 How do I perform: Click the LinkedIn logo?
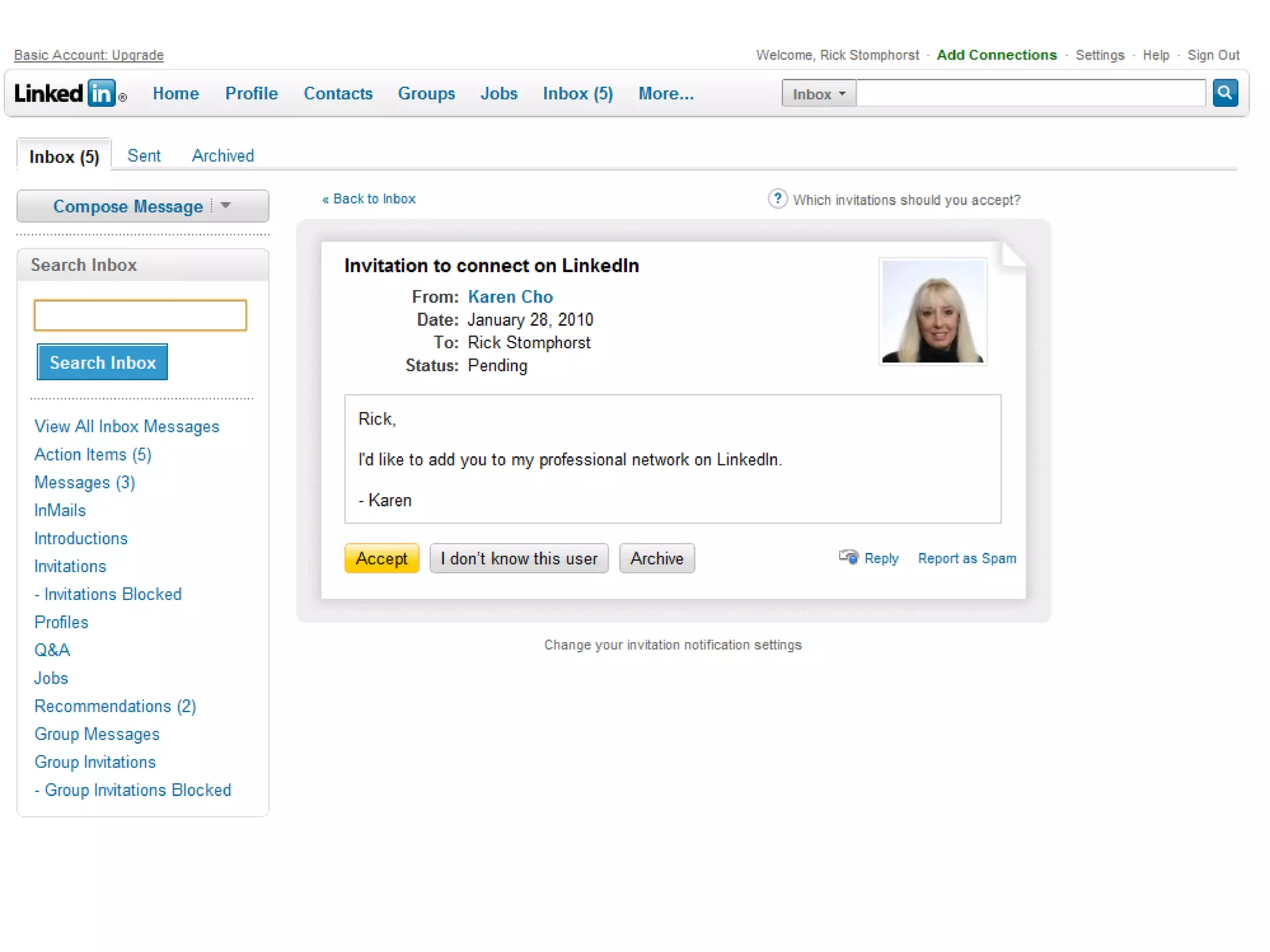pos(66,94)
